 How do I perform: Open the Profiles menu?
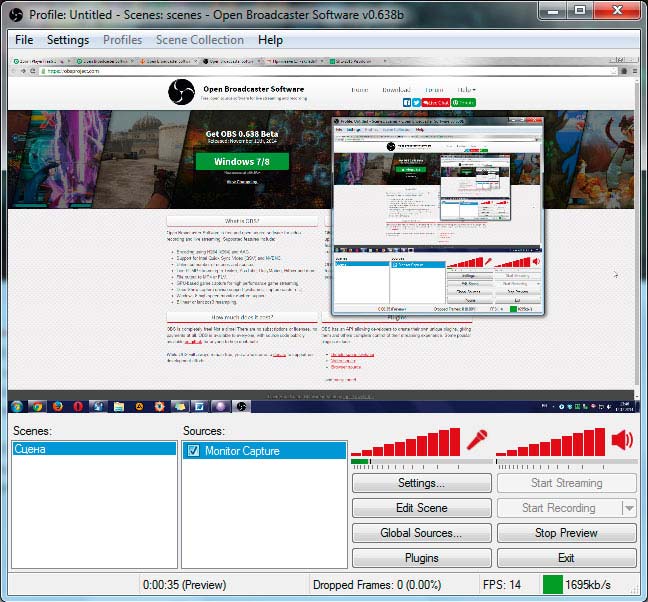point(122,40)
